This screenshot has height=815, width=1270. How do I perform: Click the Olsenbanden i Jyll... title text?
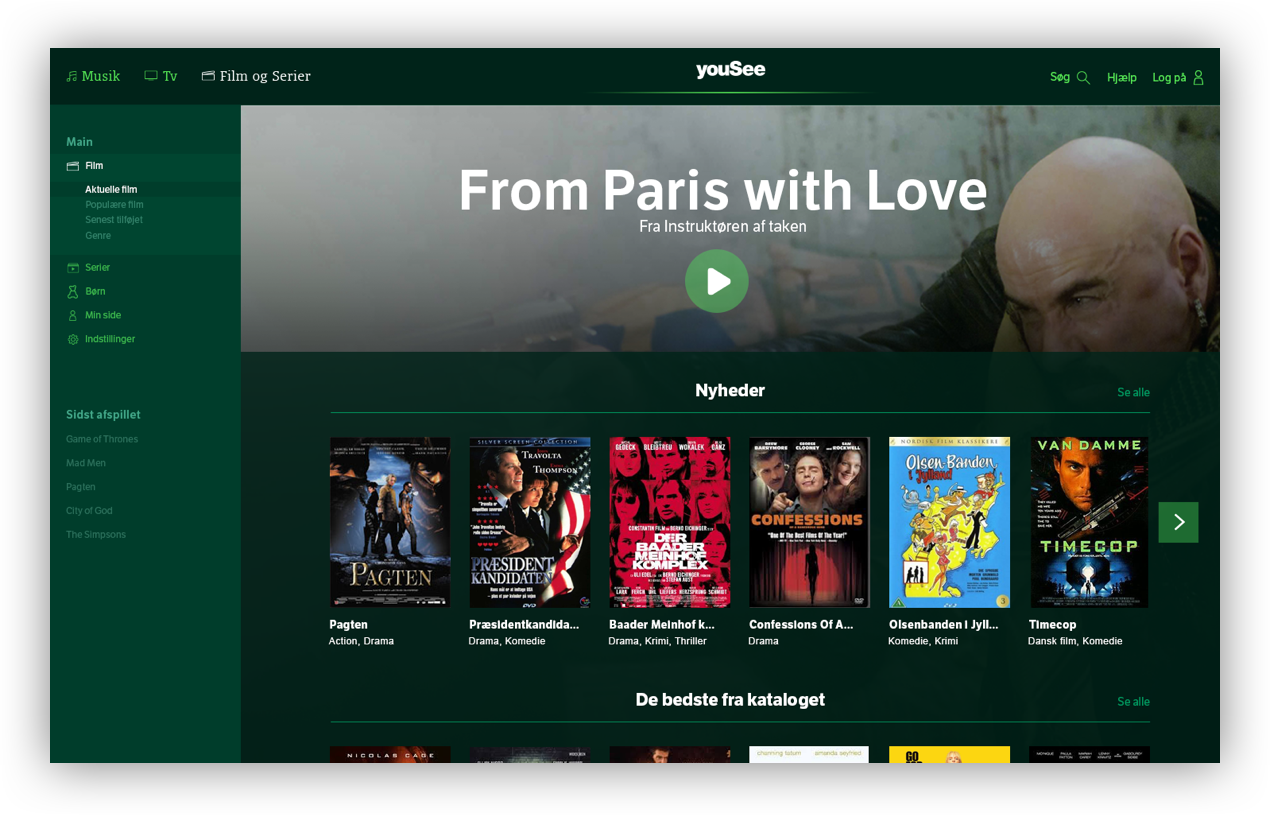pos(943,625)
